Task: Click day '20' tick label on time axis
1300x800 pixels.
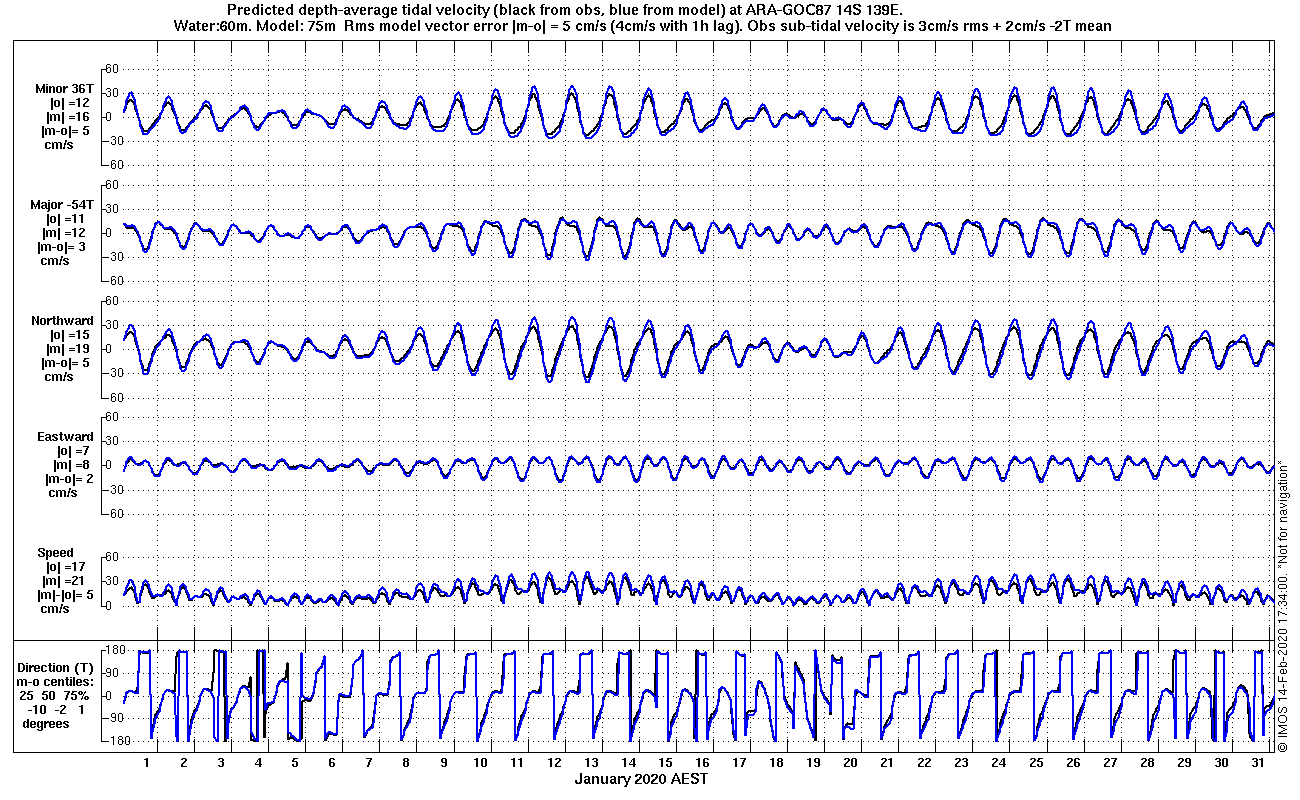Action: pos(851,763)
